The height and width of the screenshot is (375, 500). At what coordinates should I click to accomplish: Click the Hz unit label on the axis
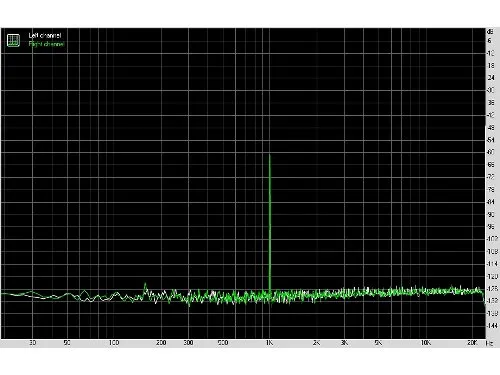coord(489,343)
